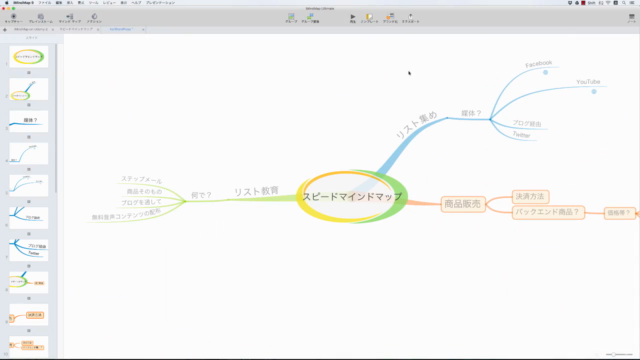Switch to Brainstorm (ブレインストーム) view
The width and height of the screenshot is (640, 360).
pos(40,18)
